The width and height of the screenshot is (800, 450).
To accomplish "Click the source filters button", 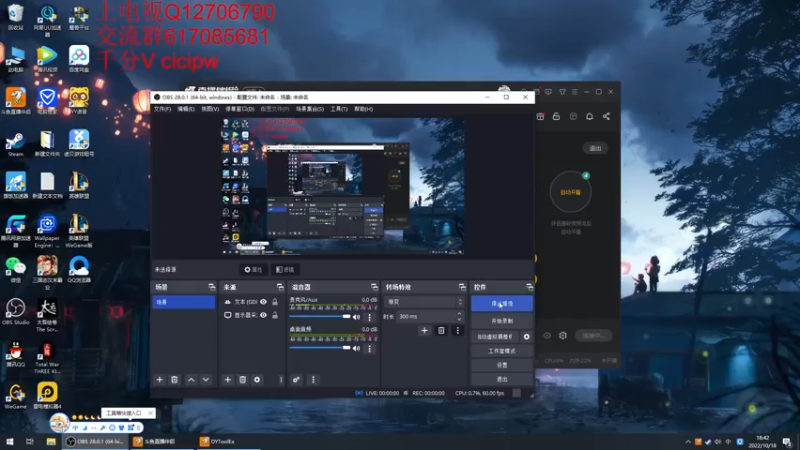I will (285, 269).
